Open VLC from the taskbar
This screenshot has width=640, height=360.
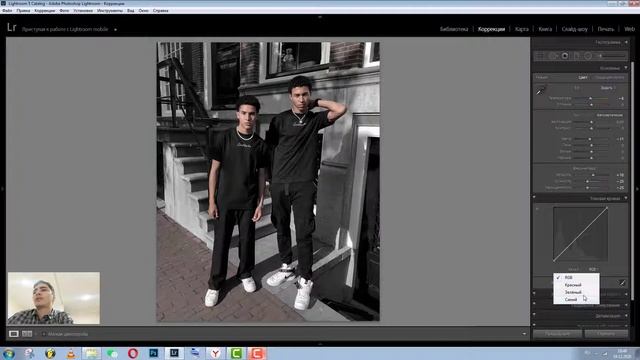[71, 353]
